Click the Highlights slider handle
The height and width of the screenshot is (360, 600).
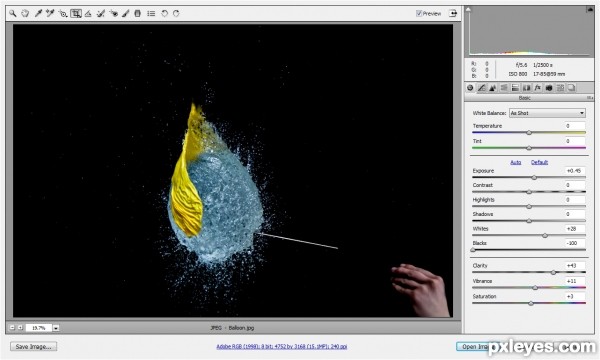529,207
